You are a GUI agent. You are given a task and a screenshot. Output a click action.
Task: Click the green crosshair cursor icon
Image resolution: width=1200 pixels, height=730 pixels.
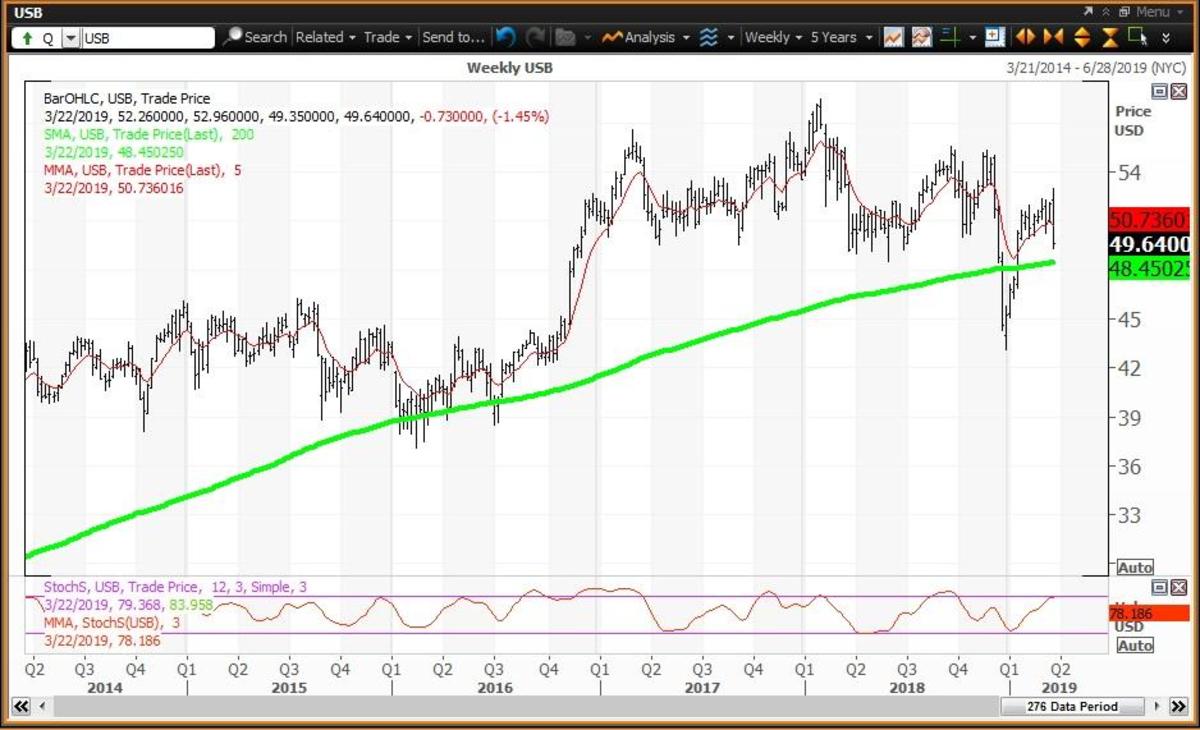pos(952,37)
